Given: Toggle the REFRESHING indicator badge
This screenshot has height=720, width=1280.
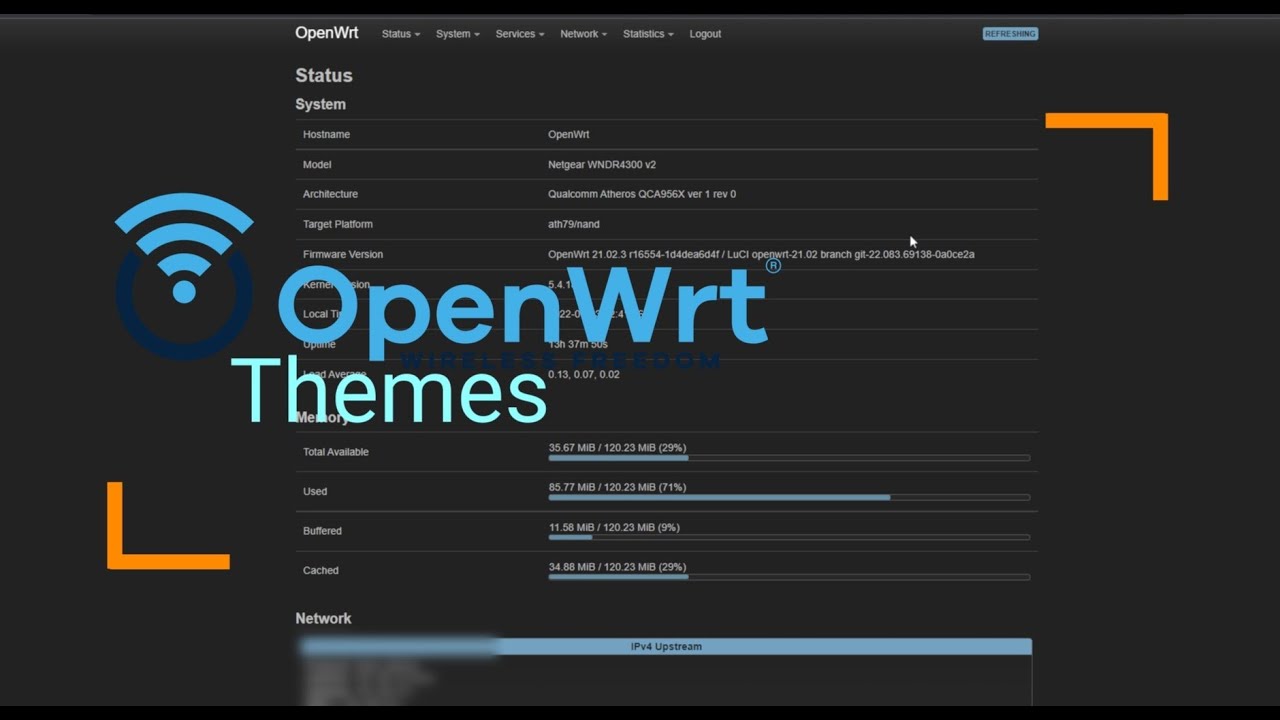Looking at the screenshot, I should coord(1010,34).
